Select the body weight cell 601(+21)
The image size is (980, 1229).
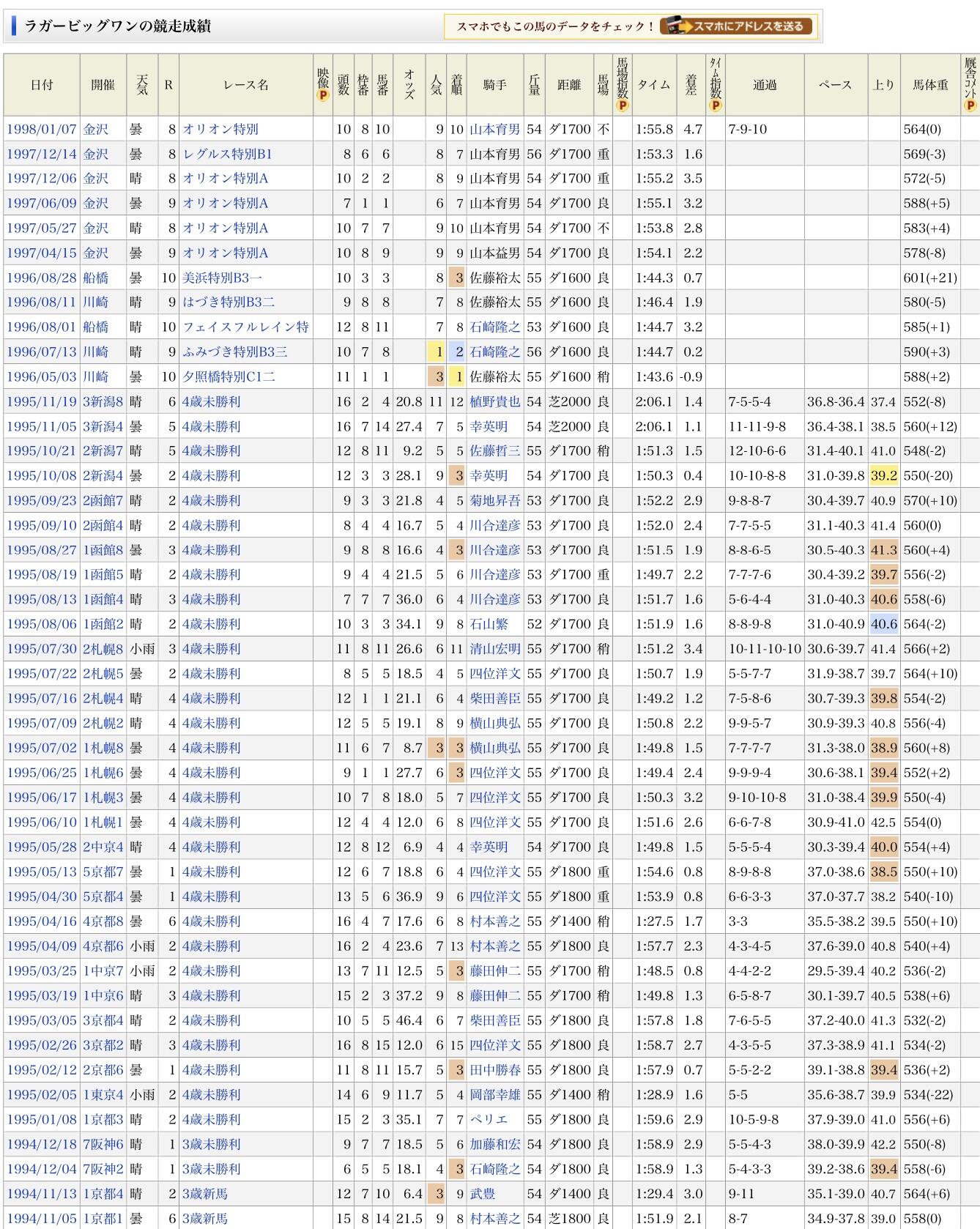930,278
